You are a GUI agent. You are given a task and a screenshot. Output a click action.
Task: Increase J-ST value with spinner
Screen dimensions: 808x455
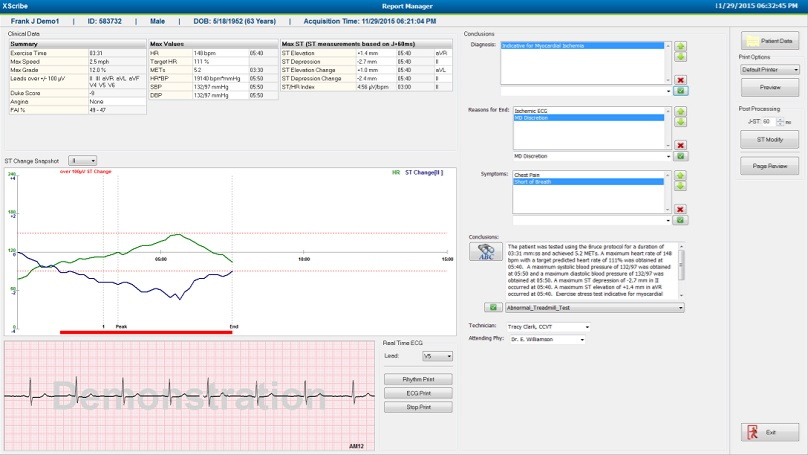point(778,118)
